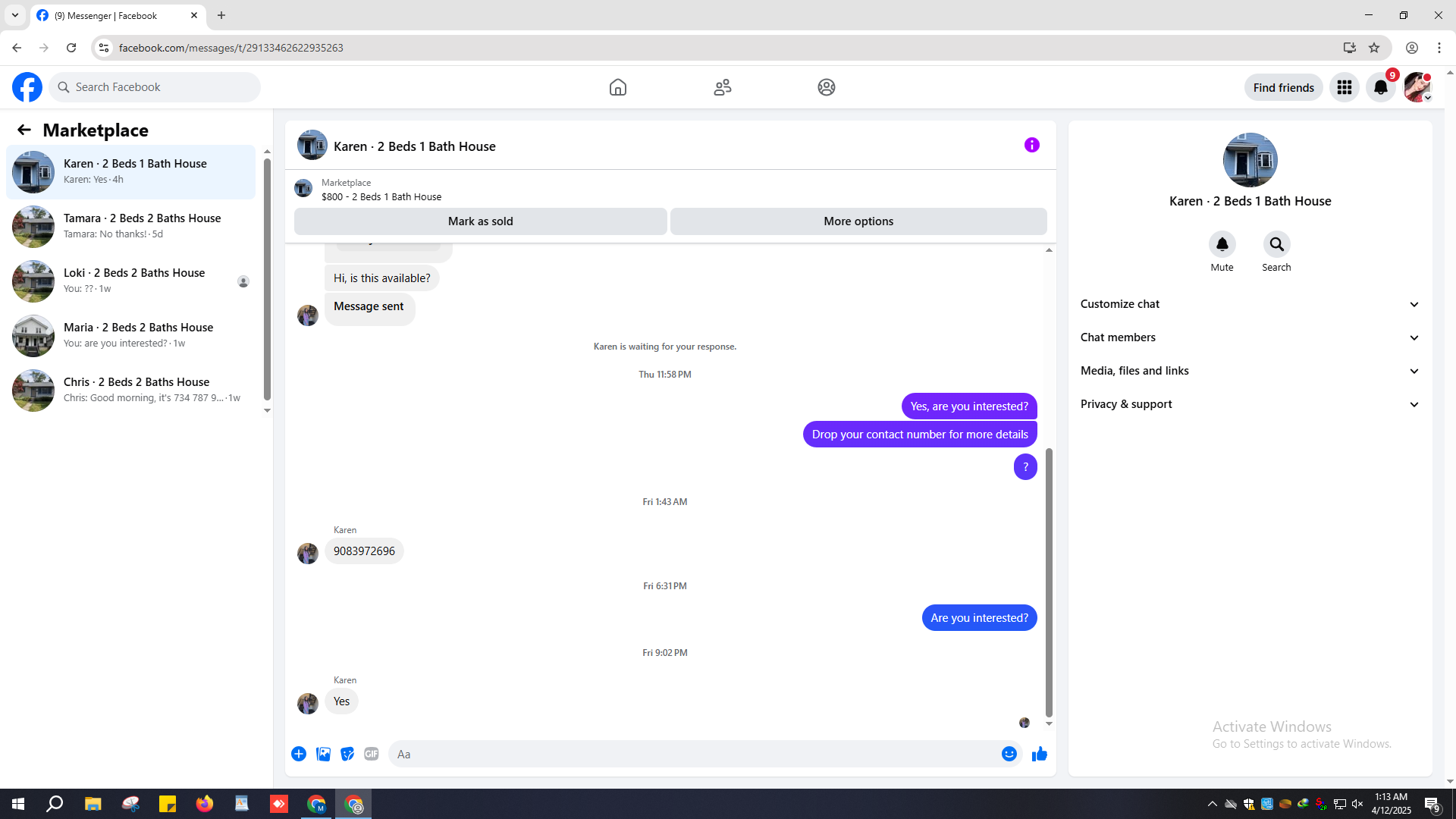Choose a GIF icon
Screen dimensions: 1456x819
tap(372, 754)
